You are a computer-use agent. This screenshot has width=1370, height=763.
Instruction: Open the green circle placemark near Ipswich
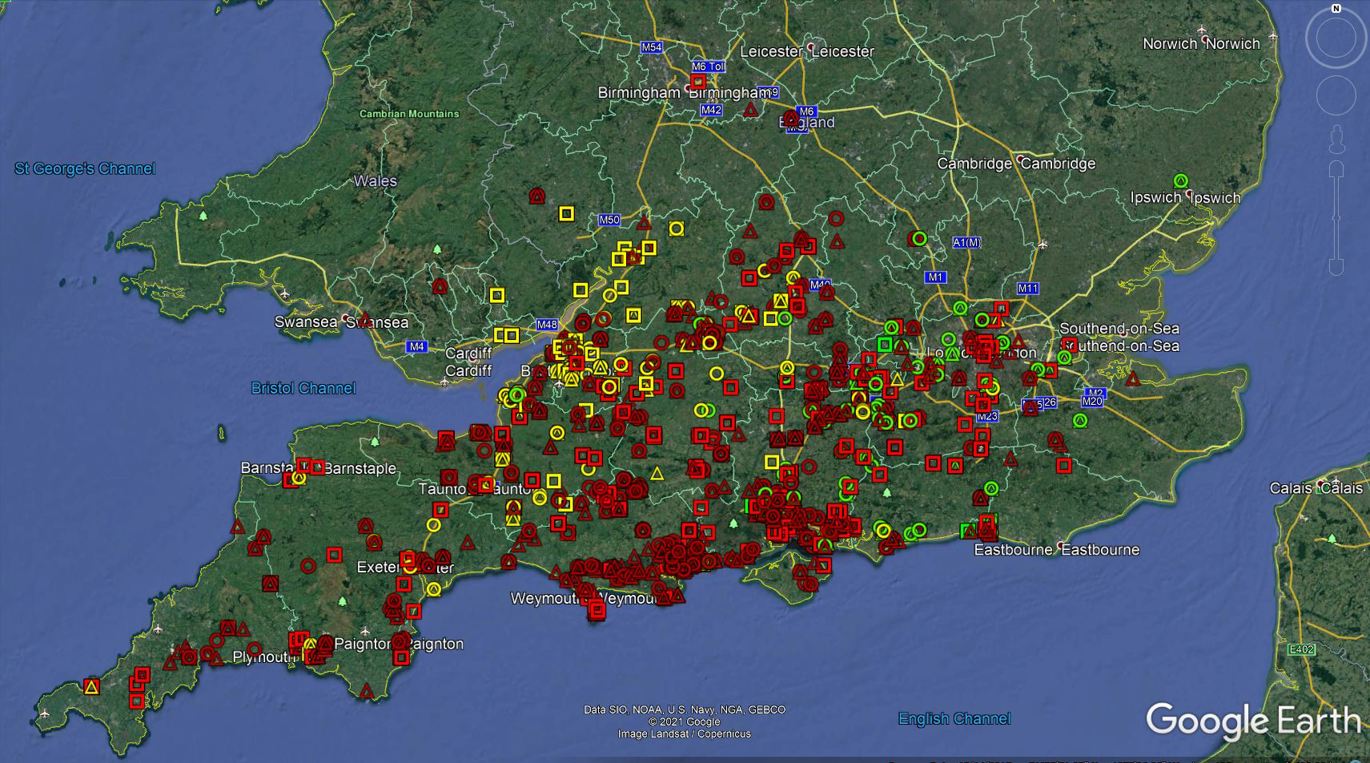pos(1181,182)
